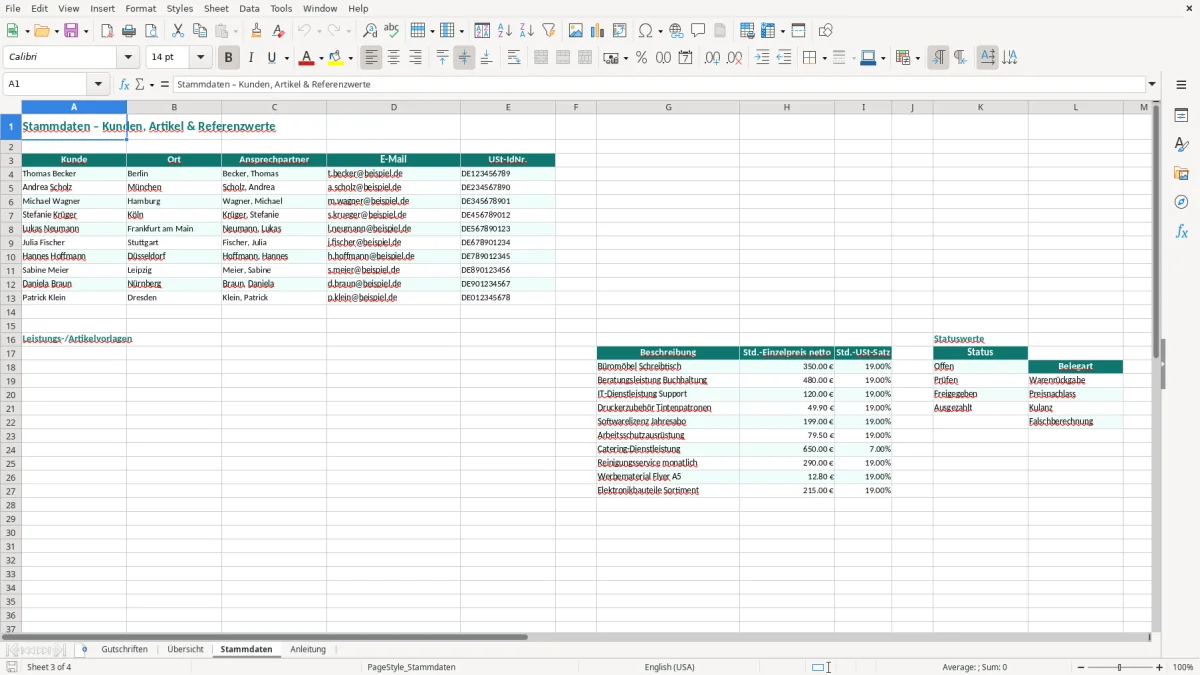Toggle print preview
Screen dimensions: 1200x675
coord(150,31)
